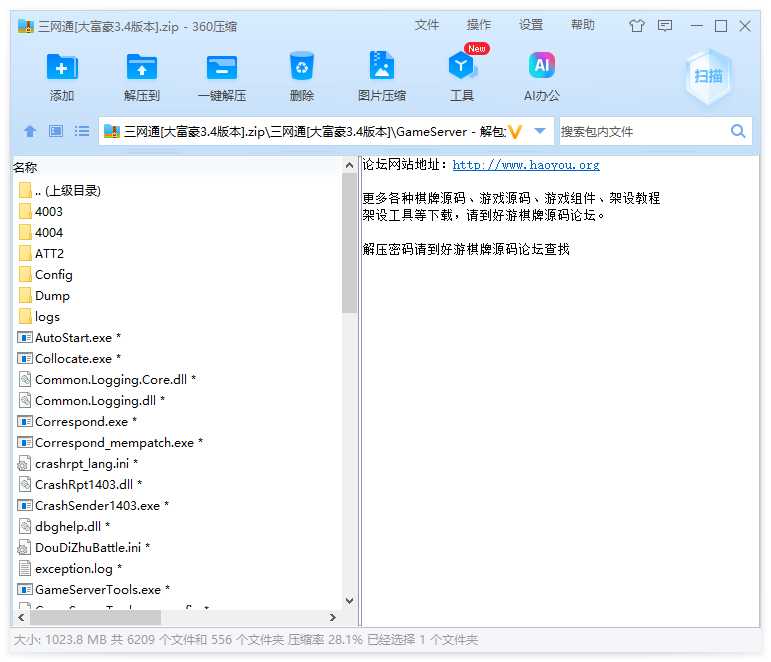
Task: Click the 删除 (Delete) recycle icon
Action: coord(301,66)
